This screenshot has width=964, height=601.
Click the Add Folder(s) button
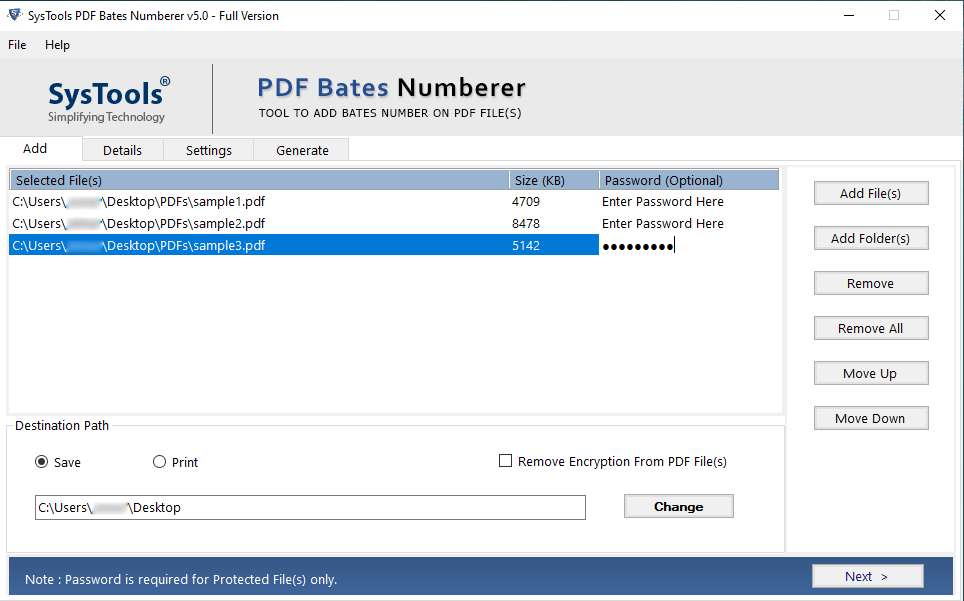[870, 238]
